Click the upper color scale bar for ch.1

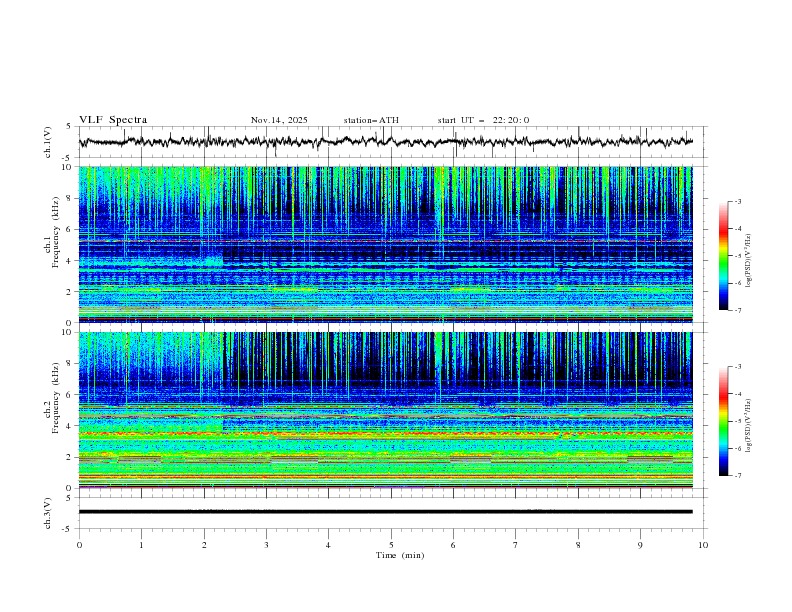tap(723, 256)
